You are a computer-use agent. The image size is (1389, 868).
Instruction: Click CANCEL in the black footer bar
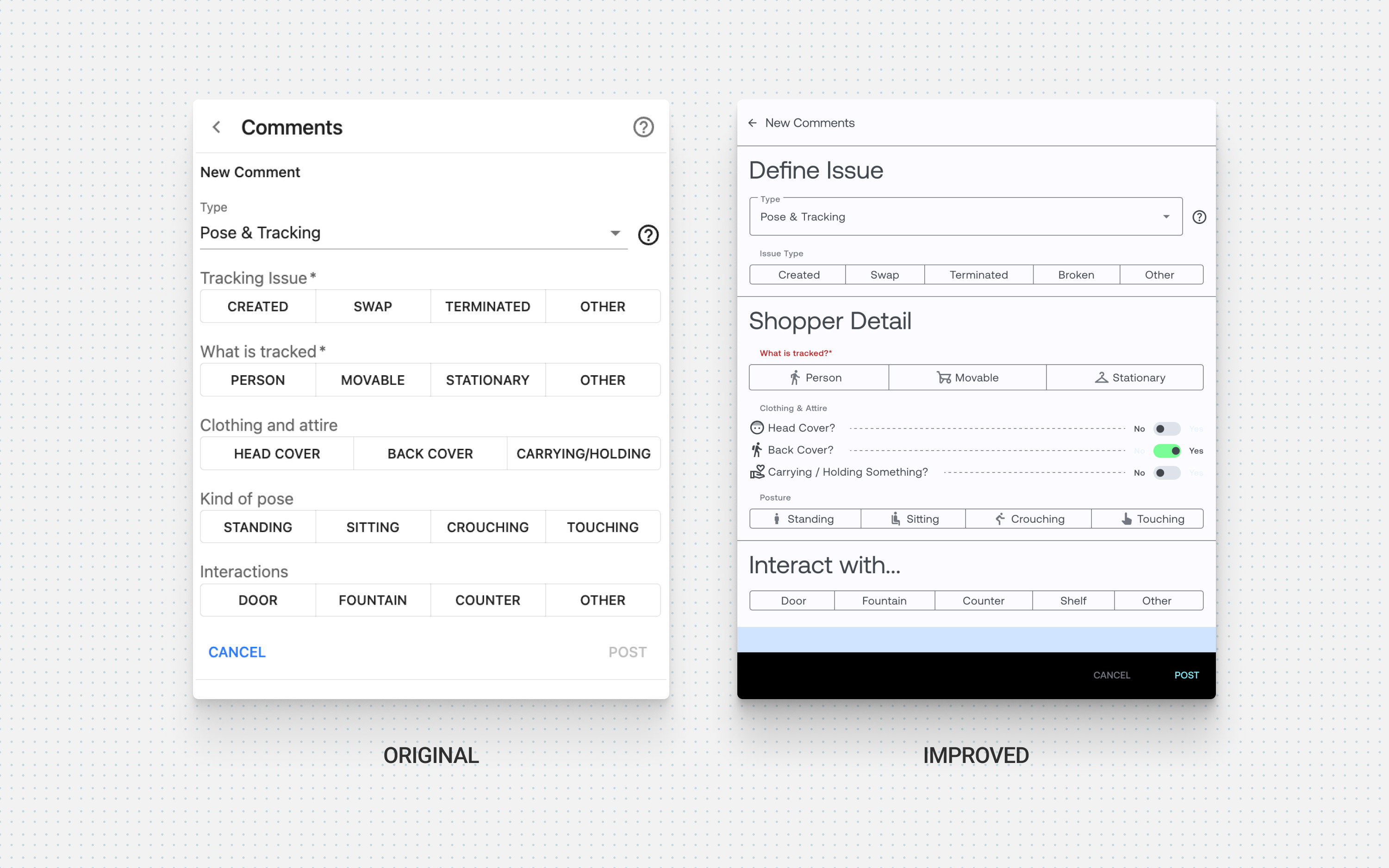(1112, 675)
